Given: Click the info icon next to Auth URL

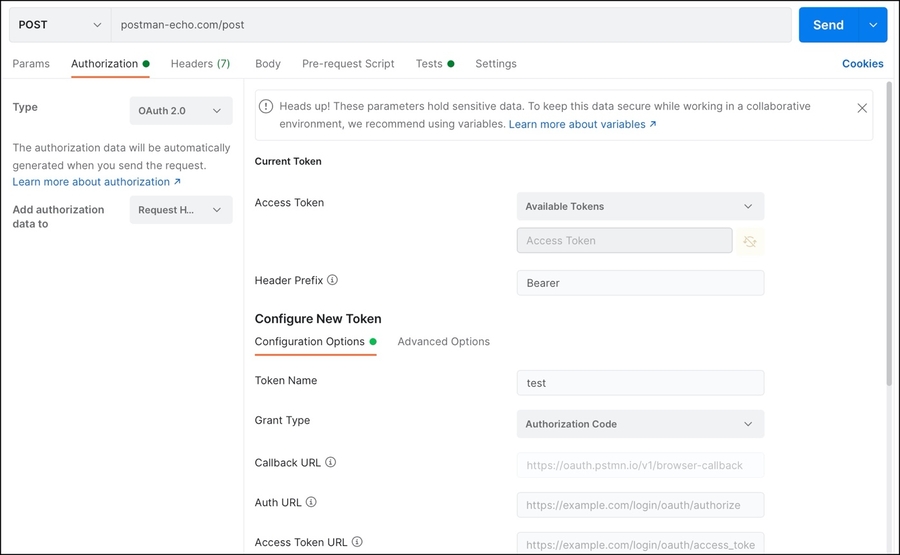Looking at the screenshot, I should (x=311, y=503).
